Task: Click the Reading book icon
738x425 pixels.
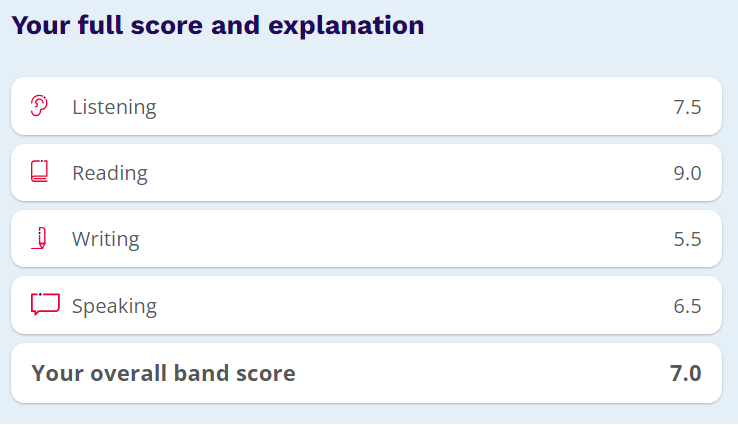Action: point(40,171)
